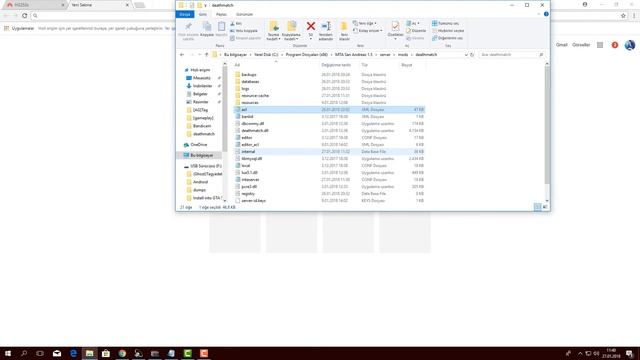Switch to the Giriş (Home) ribbon tab
The height and width of the screenshot is (360, 640).
(x=203, y=14)
